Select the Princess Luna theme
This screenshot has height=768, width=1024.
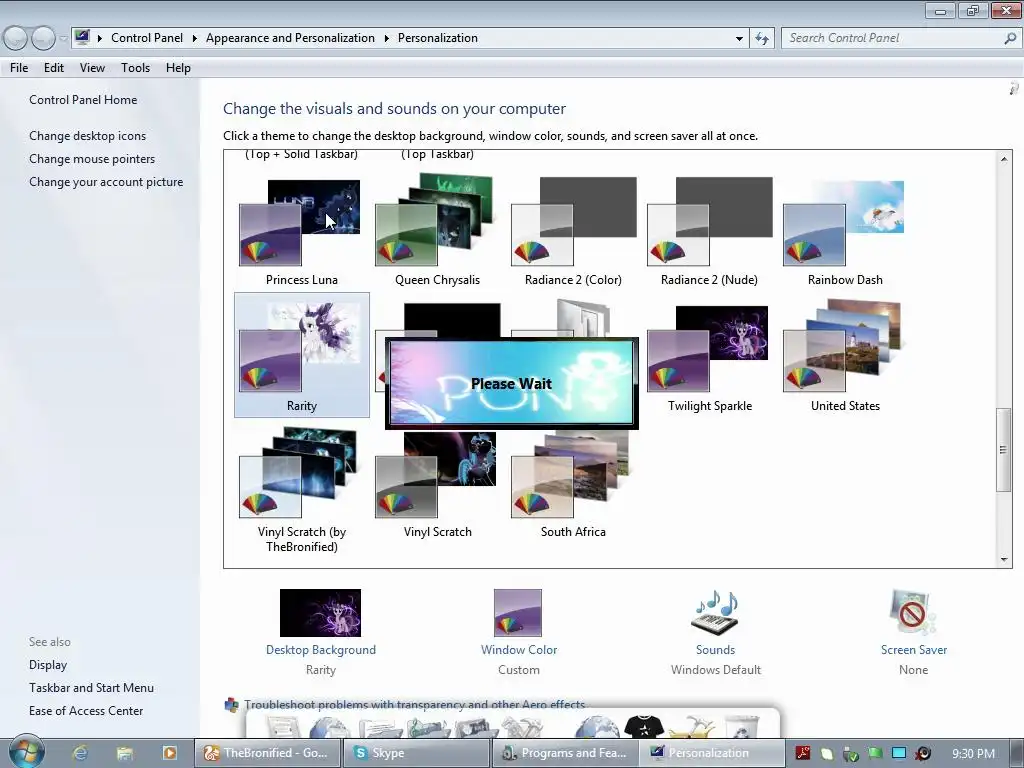(x=301, y=231)
